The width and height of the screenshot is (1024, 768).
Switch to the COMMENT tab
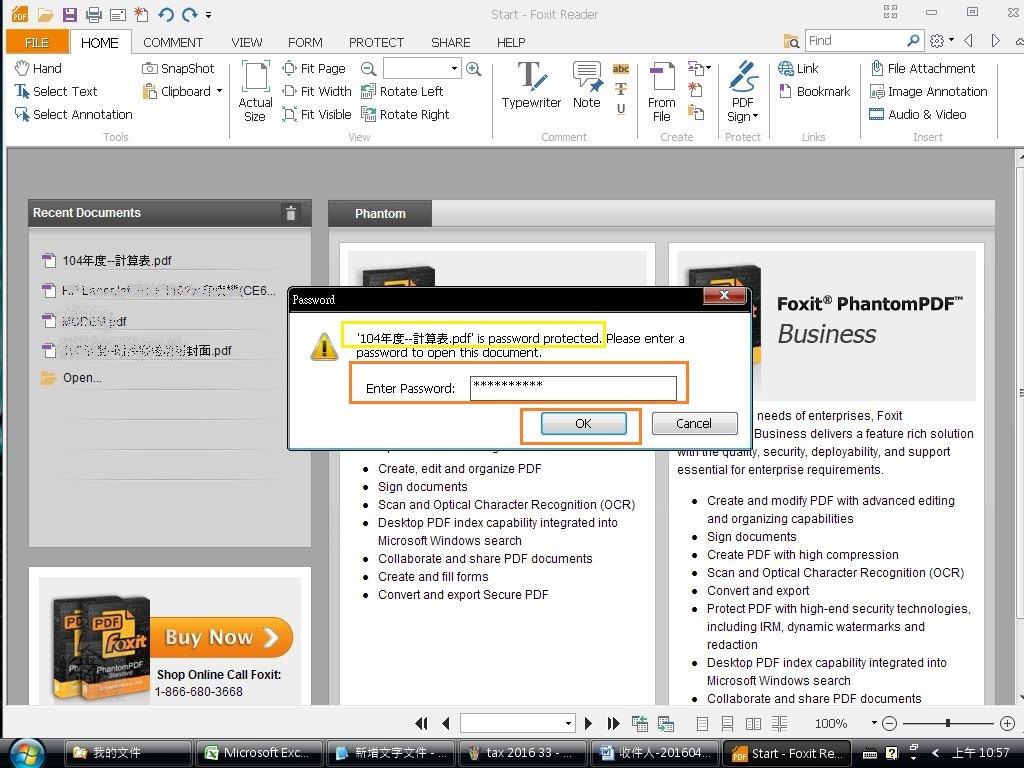click(x=173, y=42)
